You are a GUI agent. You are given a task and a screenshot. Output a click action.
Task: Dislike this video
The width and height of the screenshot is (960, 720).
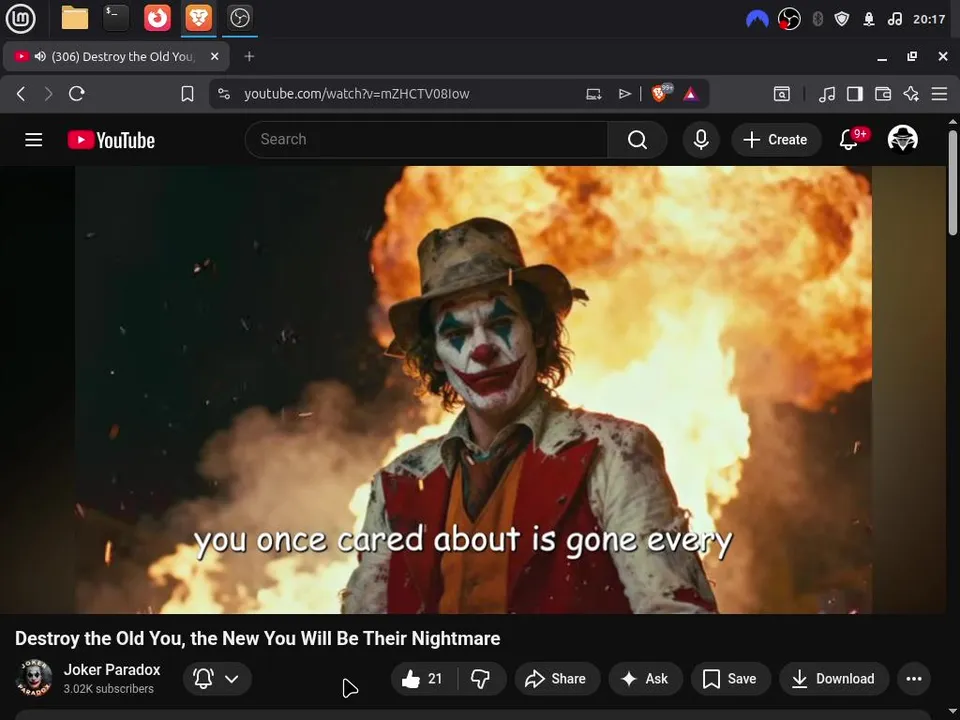click(x=481, y=678)
